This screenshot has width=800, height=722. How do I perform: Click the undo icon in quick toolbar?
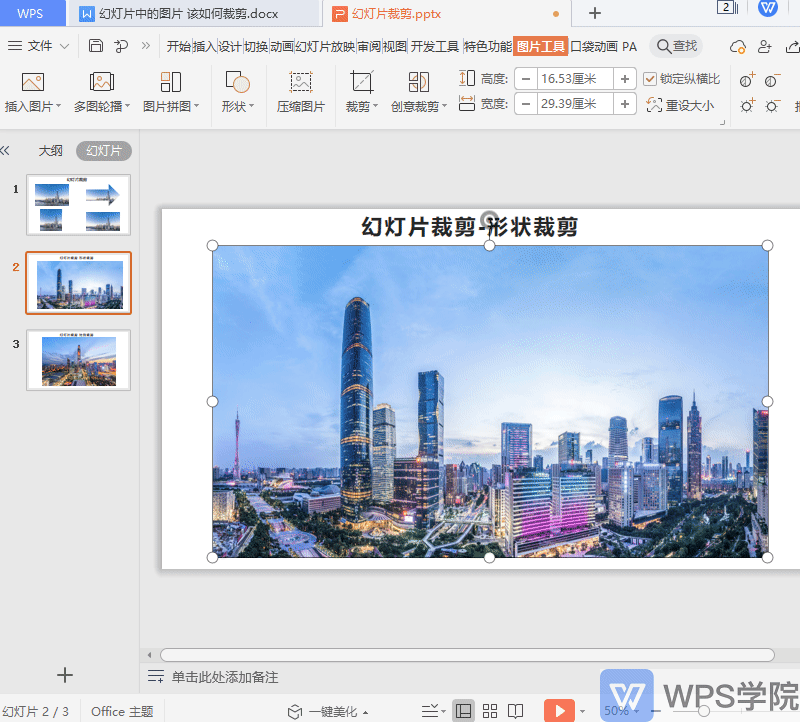click(x=121, y=46)
